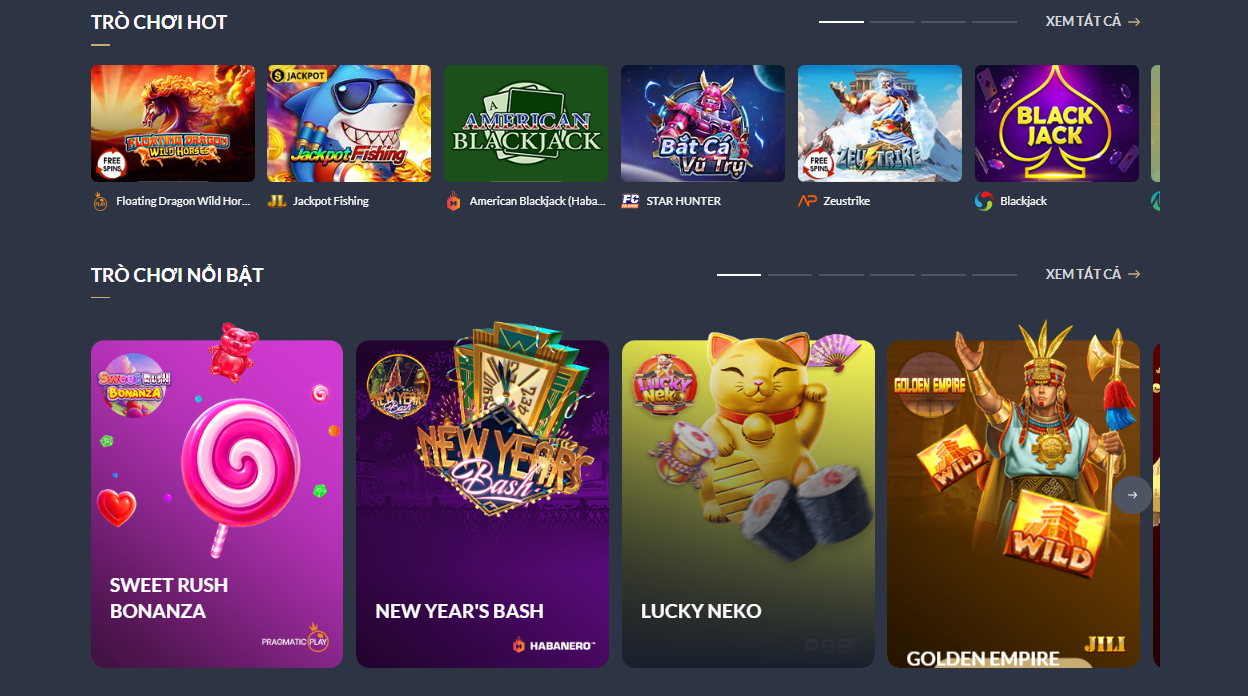Select the last page indicator in Trò Chơi Hot
This screenshot has width=1248, height=696.
tap(994, 21)
